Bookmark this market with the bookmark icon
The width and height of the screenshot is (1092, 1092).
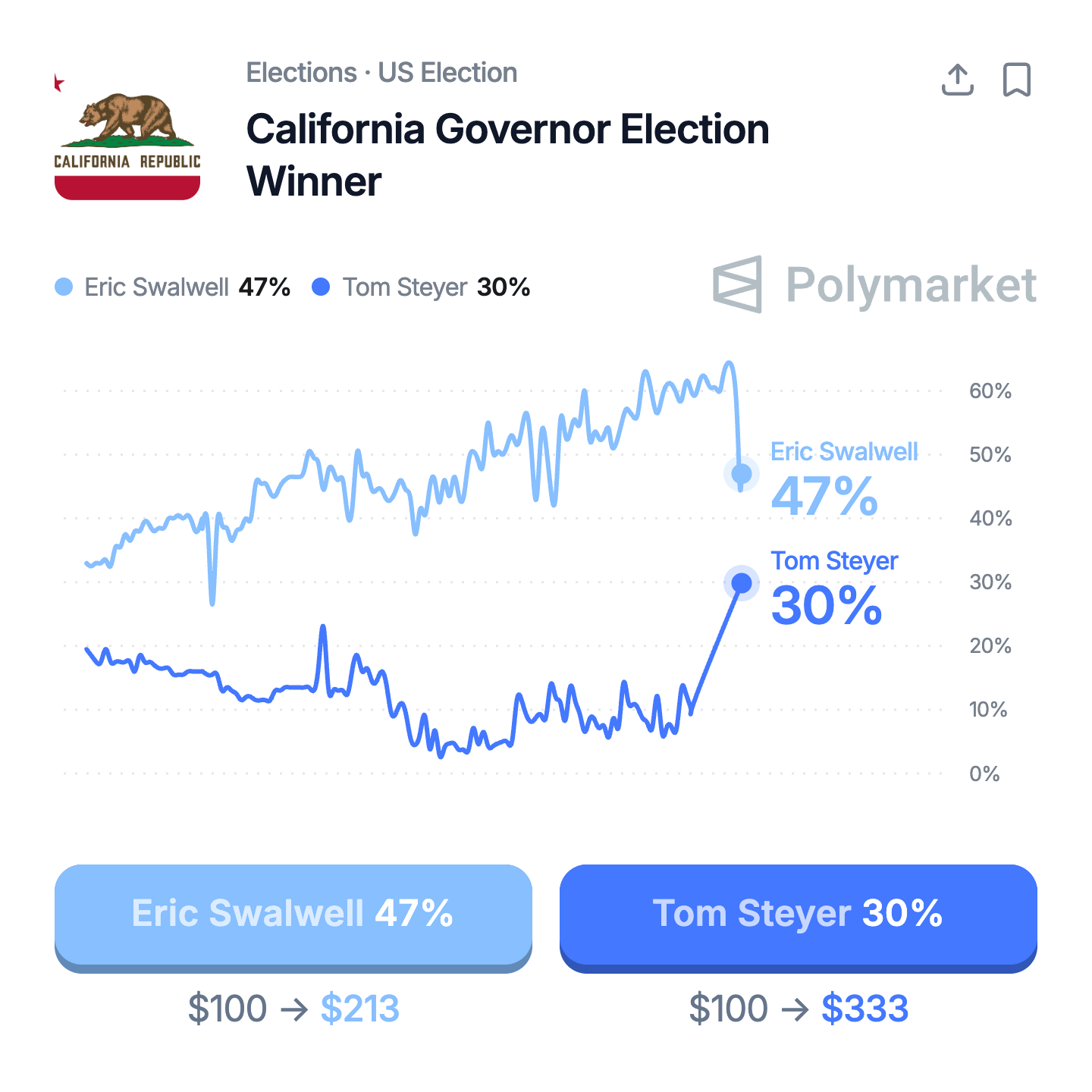tap(1016, 80)
